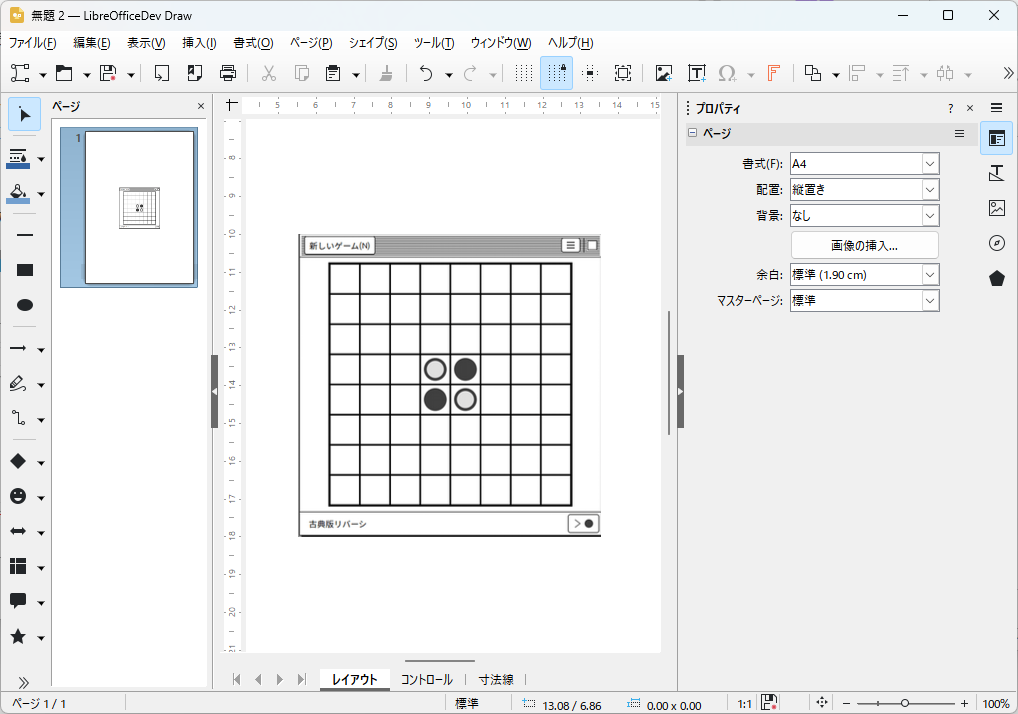Image resolution: width=1018 pixels, height=714 pixels.
Task: Close the ページ panel
Action: pos(201,106)
